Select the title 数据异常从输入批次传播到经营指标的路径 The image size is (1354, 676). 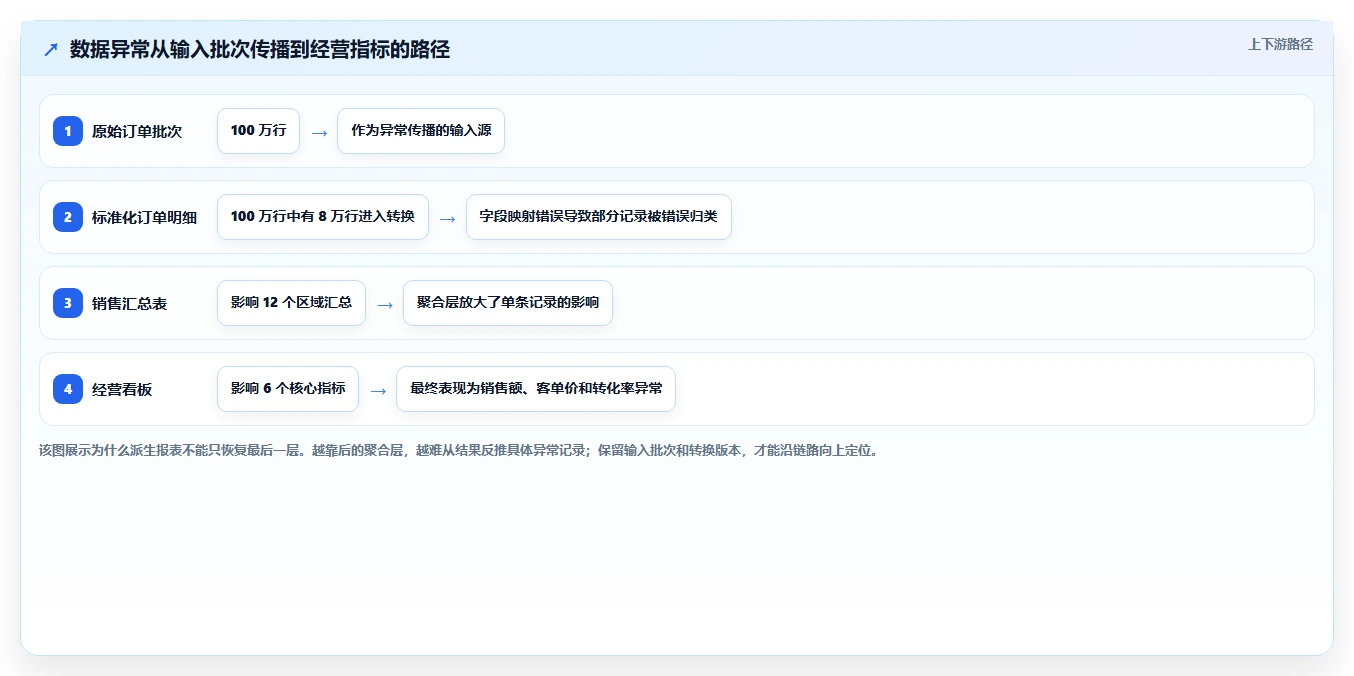(x=260, y=49)
